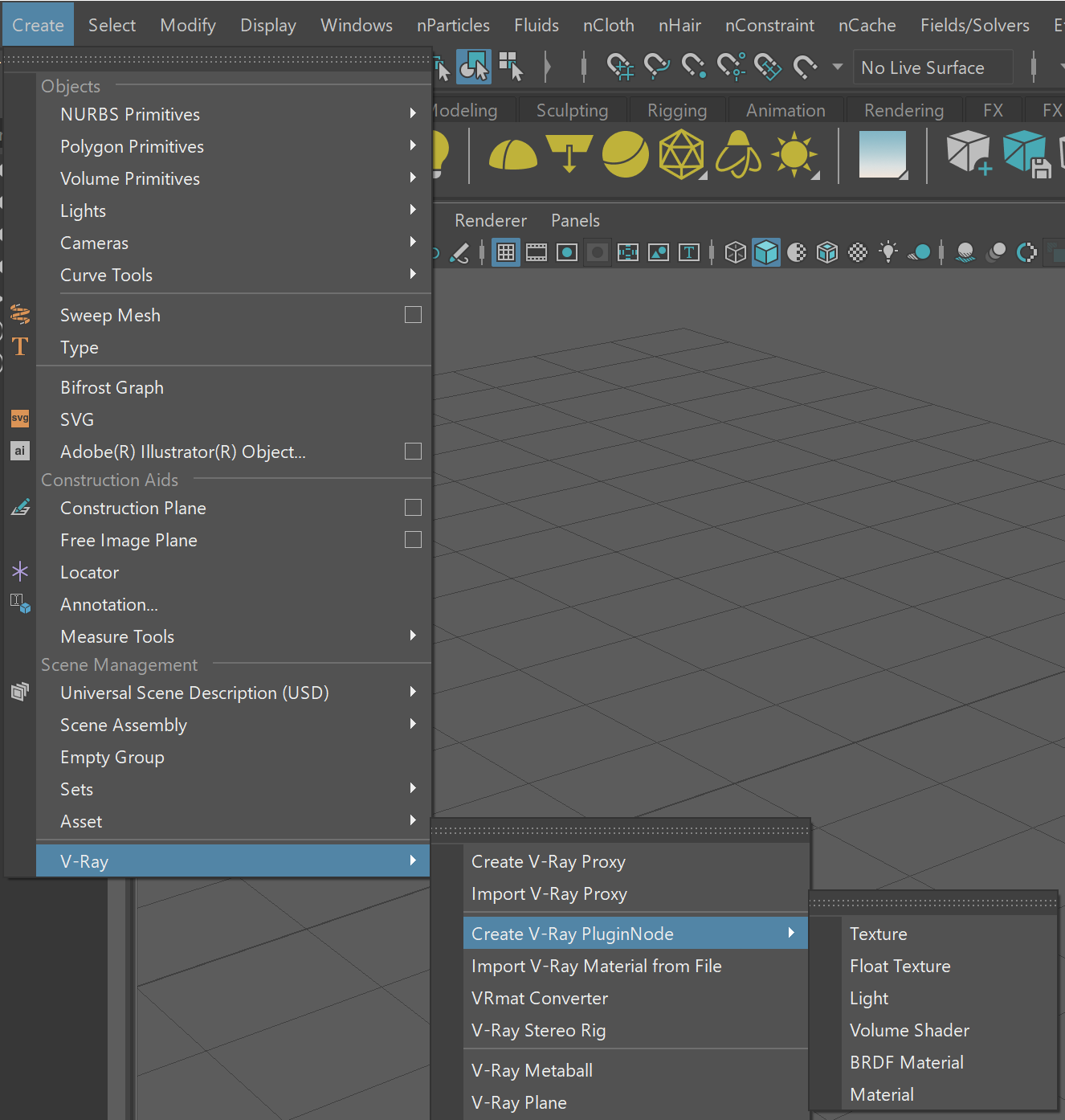Toggle the field chart display
1065x1120 pixels.
(x=628, y=253)
